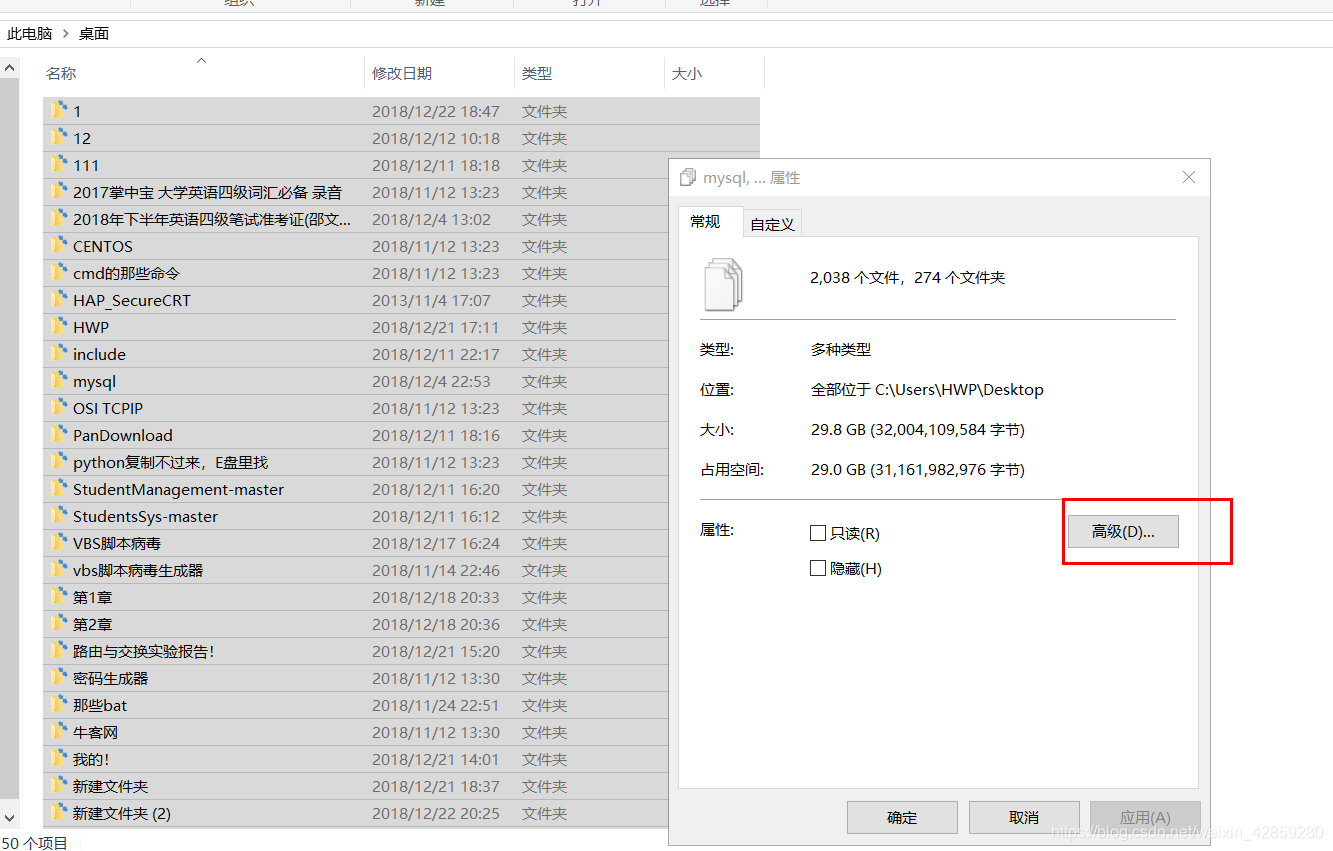Screen dimensions: 1333x851
Task: Close the properties dialog
Action: tap(1189, 177)
